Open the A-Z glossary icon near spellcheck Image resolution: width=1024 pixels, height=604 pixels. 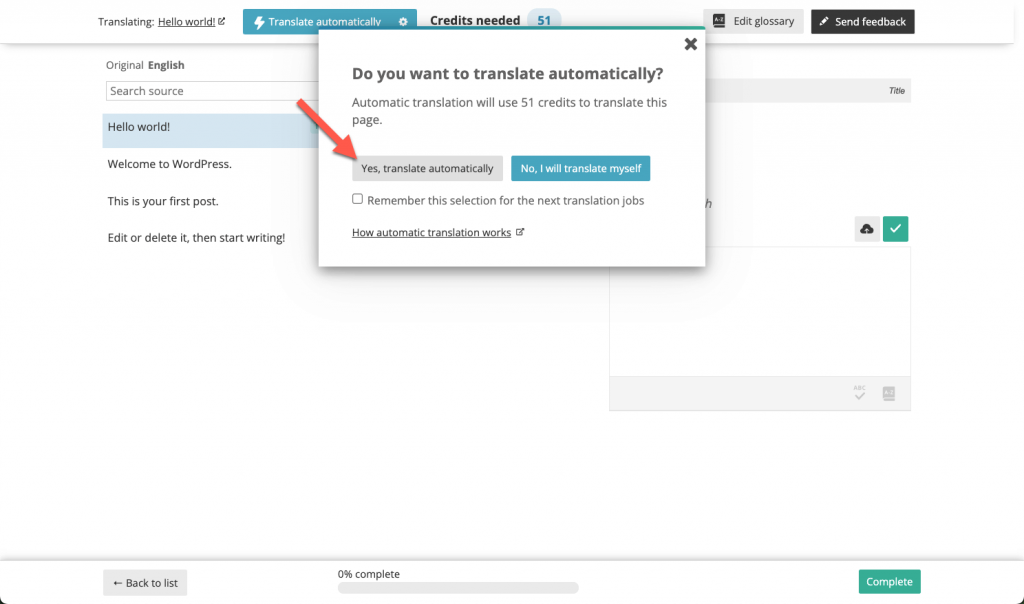tap(888, 393)
